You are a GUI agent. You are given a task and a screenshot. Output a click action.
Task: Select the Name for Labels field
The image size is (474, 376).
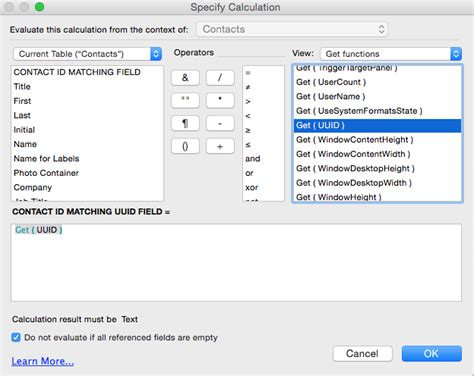[87, 158]
